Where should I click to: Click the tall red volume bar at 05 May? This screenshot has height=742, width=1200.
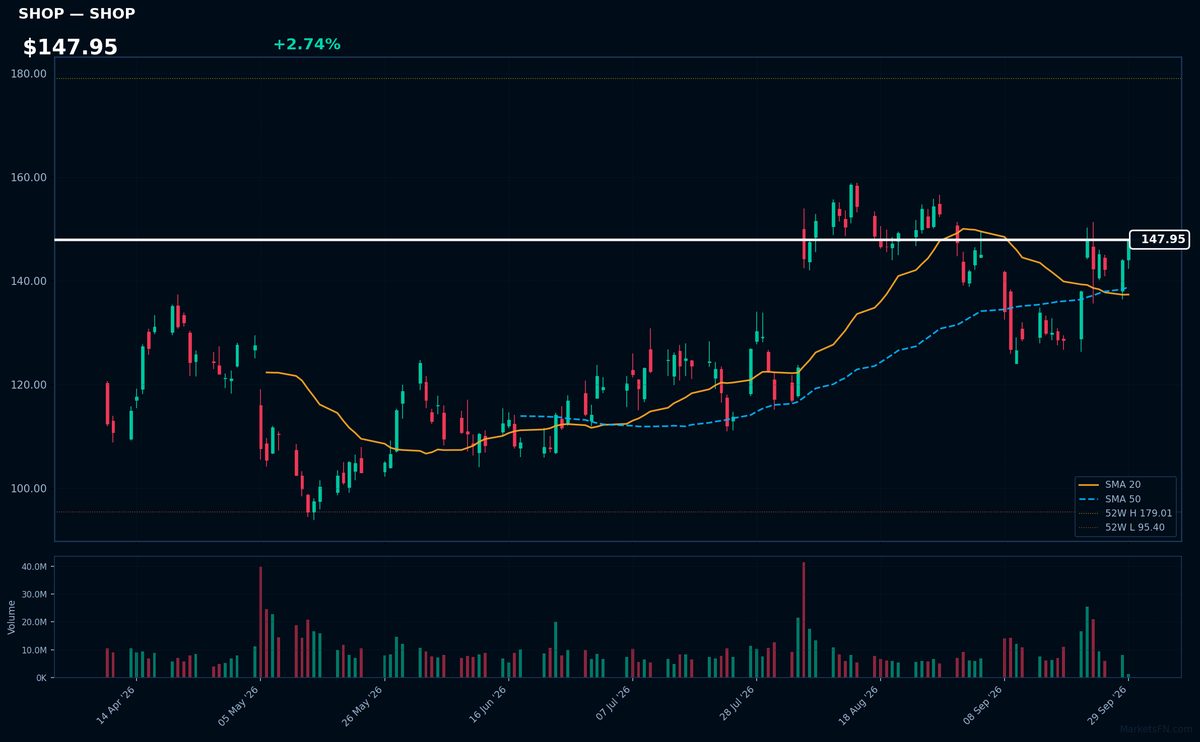point(260,622)
